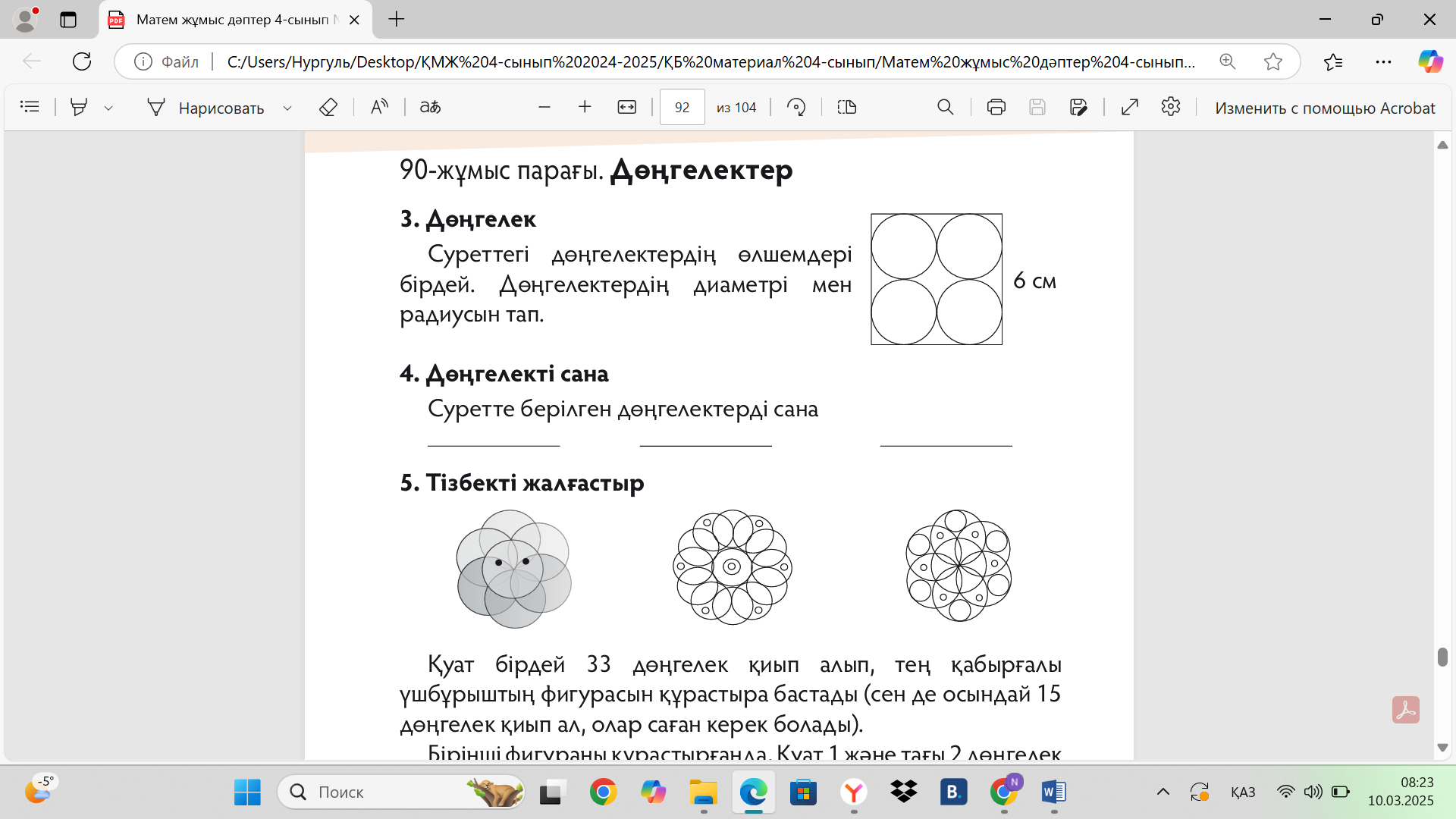Enter full screen mode
The width and height of the screenshot is (1456, 819).
(1129, 107)
